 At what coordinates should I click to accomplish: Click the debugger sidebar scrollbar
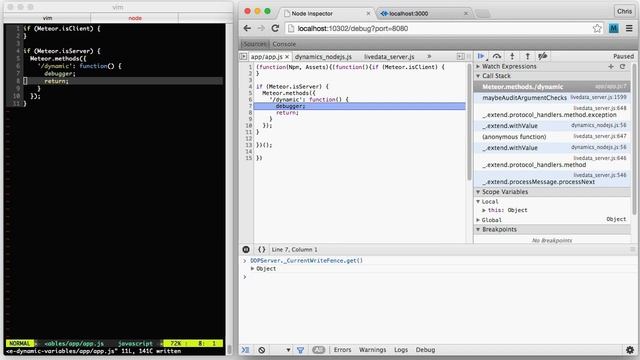tap(634, 139)
